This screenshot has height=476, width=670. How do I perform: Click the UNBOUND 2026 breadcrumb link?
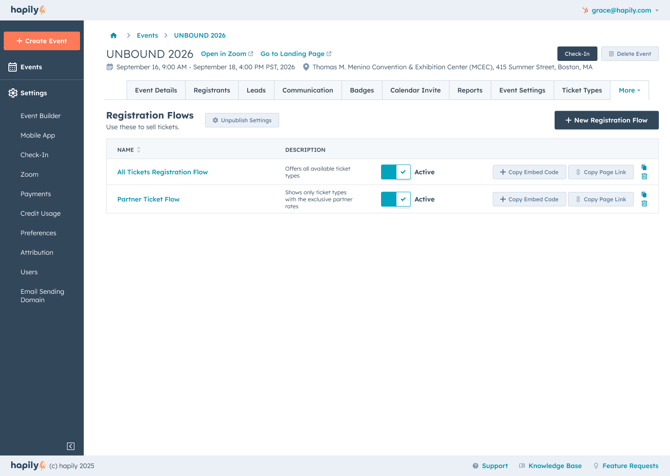[x=200, y=35]
